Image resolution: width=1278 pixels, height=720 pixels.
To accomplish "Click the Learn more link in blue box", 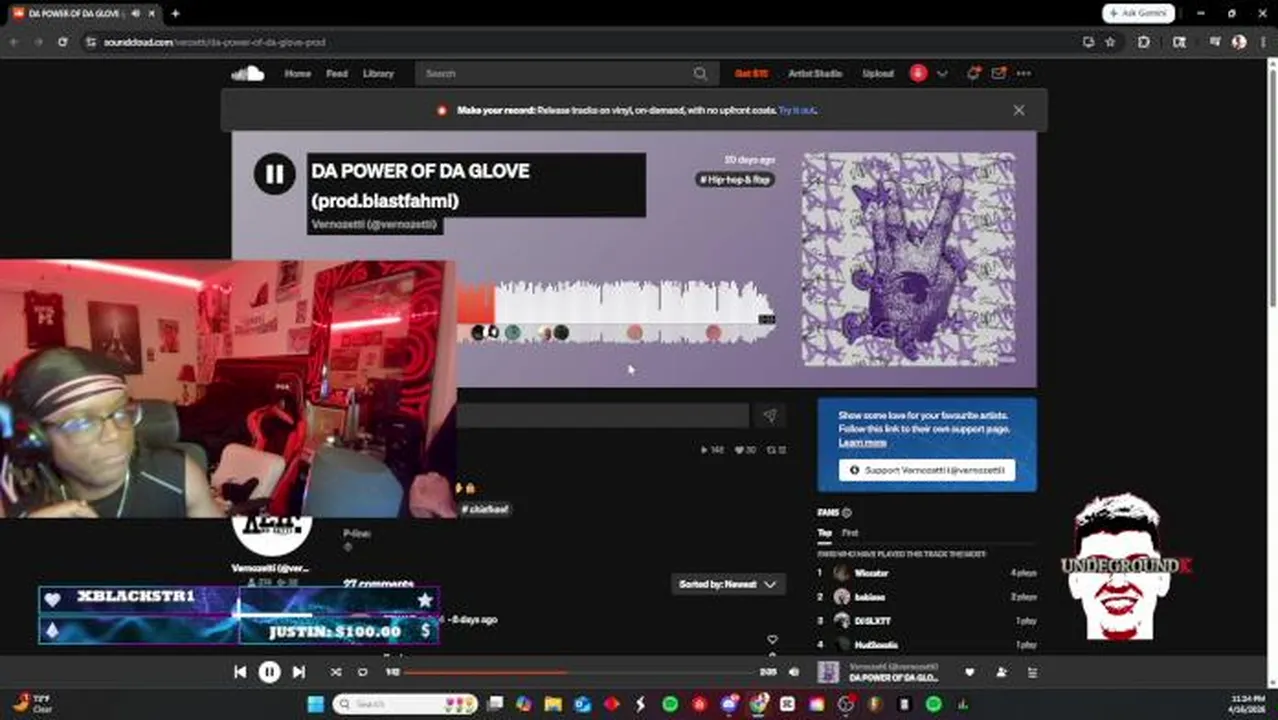I will (862, 442).
